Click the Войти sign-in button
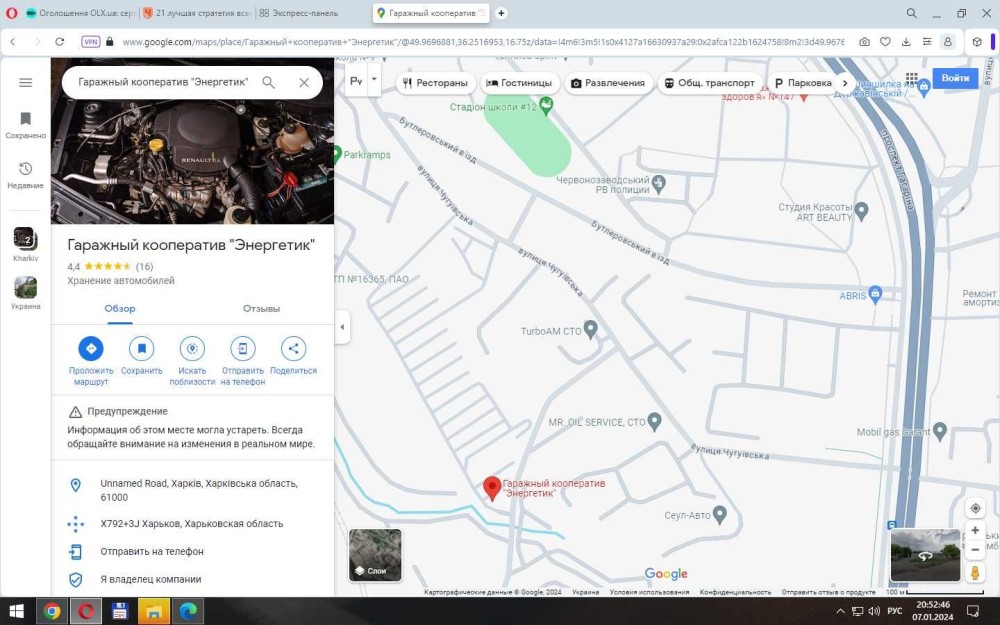This screenshot has height=625, width=1000. coord(955,78)
